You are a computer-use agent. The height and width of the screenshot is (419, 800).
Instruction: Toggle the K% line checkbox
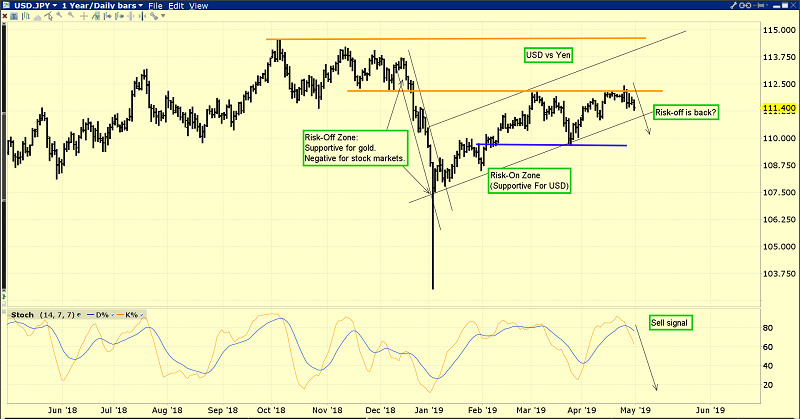[x=142, y=315]
